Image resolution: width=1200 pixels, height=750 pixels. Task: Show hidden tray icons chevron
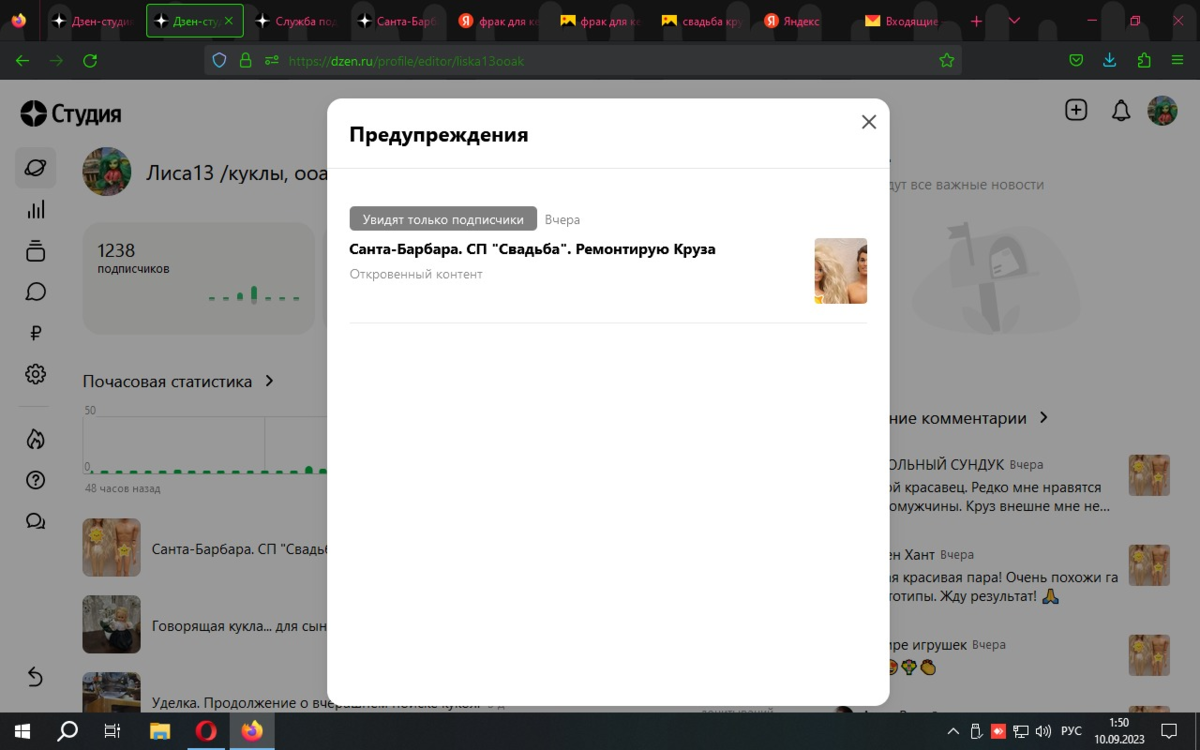pos(953,731)
